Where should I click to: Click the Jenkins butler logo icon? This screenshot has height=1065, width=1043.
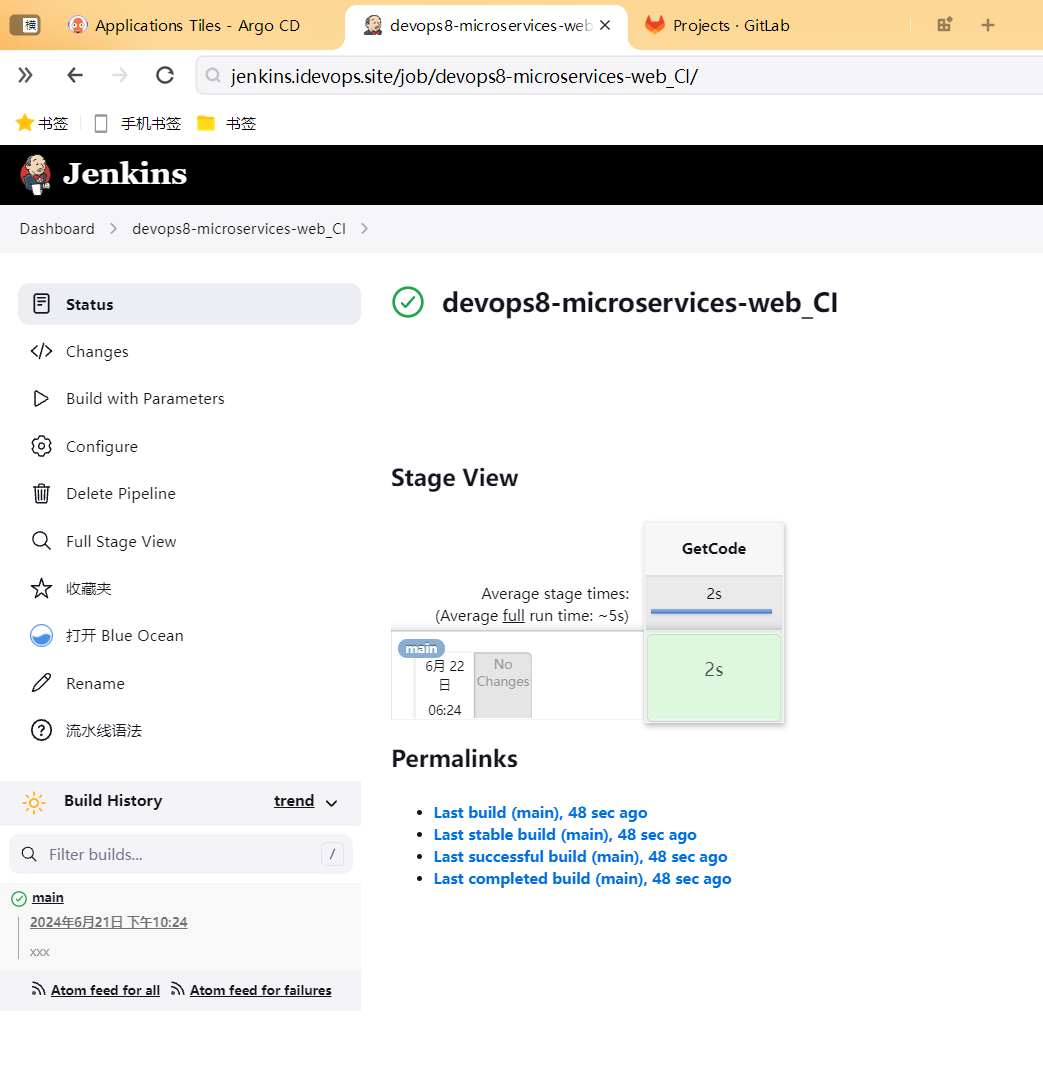point(36,175)
